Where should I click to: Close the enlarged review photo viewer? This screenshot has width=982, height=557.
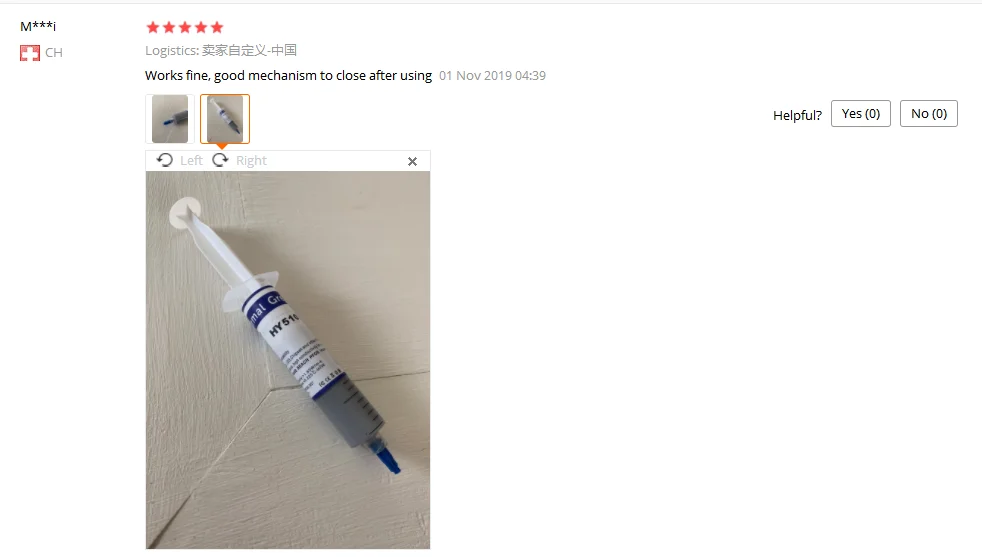click(x=412, y=162)
